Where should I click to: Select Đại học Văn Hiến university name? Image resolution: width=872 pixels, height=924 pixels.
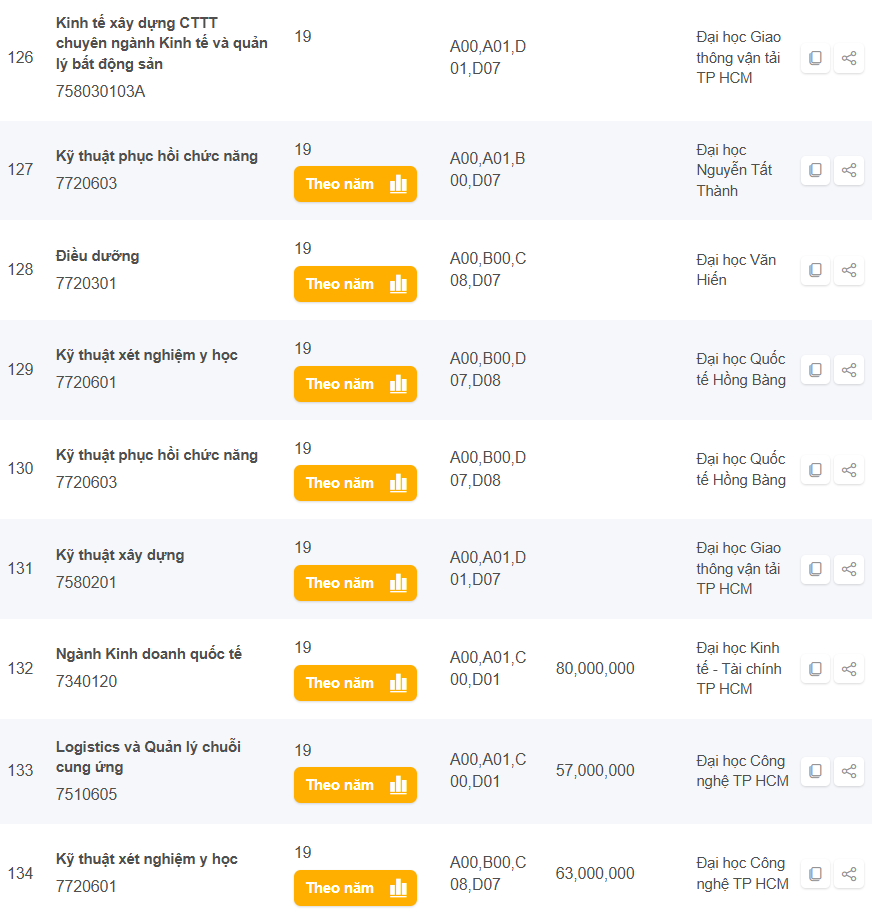(736, 270)
